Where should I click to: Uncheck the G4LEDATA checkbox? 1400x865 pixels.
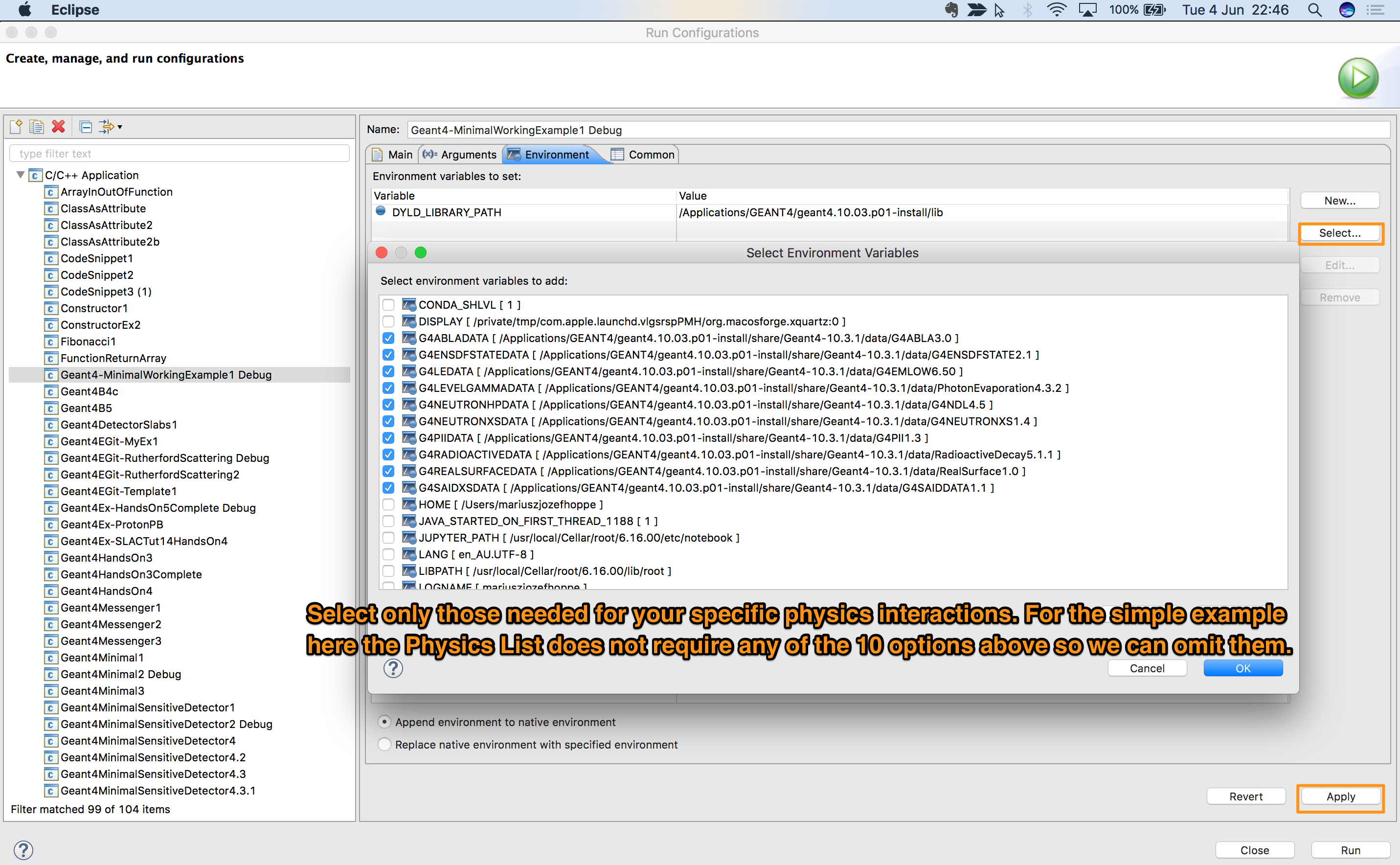tap(388, 371)
